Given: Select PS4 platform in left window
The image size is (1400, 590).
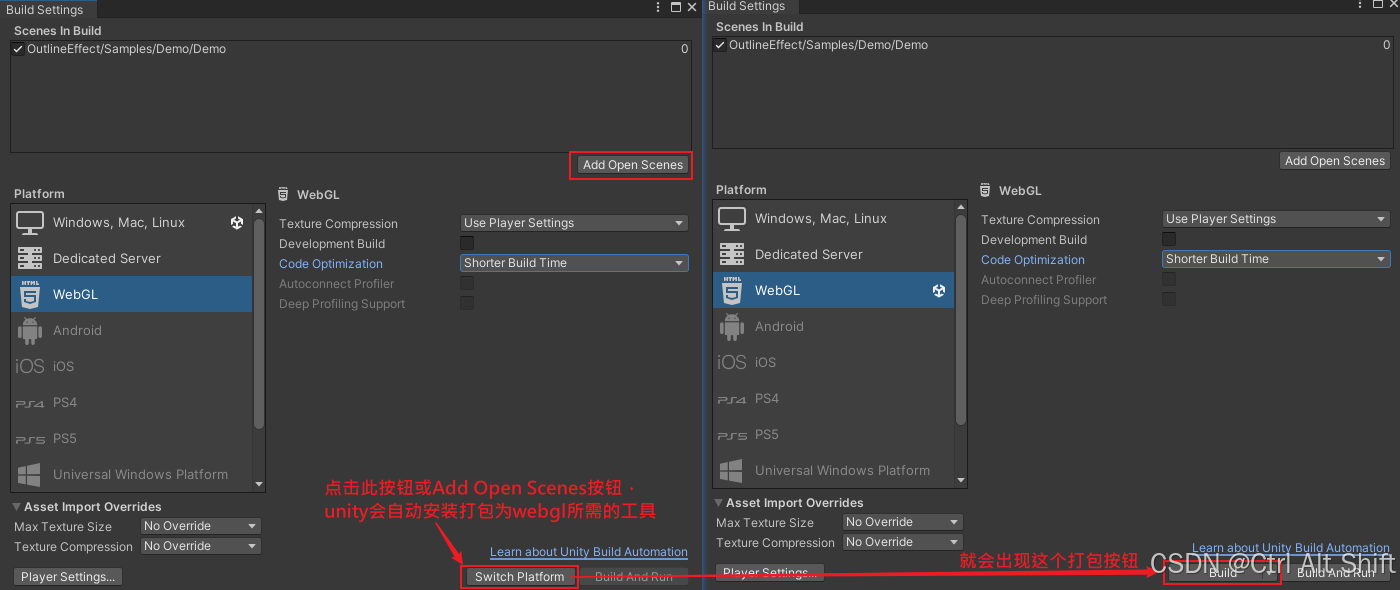Looking at the screenshot, I should pos(132,403).
